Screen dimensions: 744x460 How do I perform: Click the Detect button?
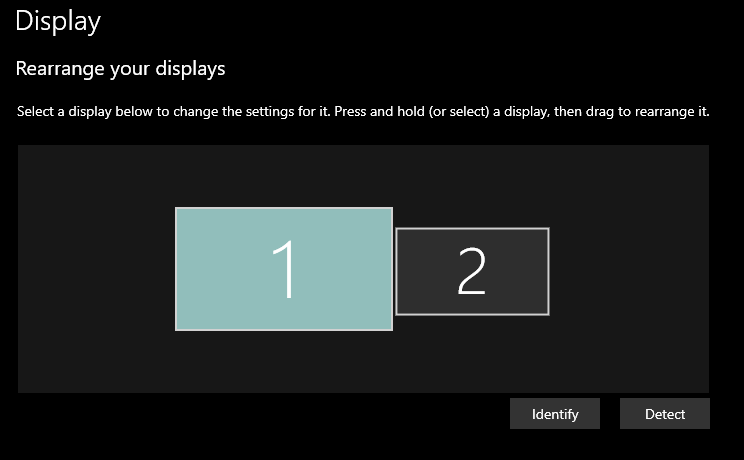[664, 414]
